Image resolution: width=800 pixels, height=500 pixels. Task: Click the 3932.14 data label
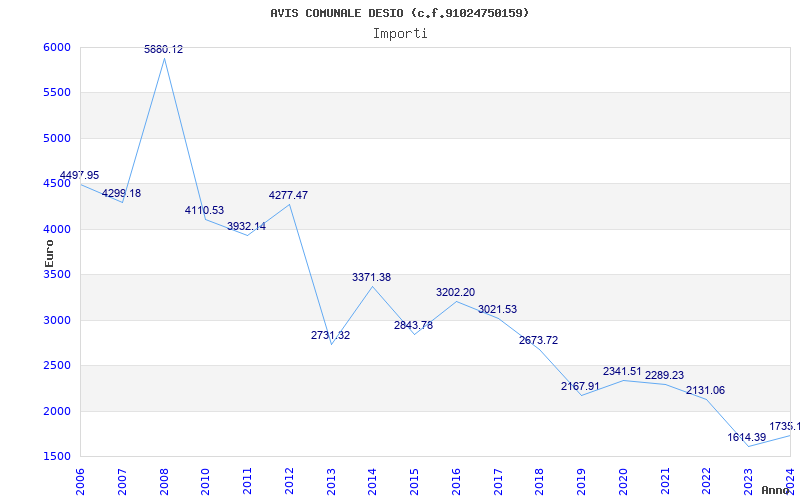[246, 226]
